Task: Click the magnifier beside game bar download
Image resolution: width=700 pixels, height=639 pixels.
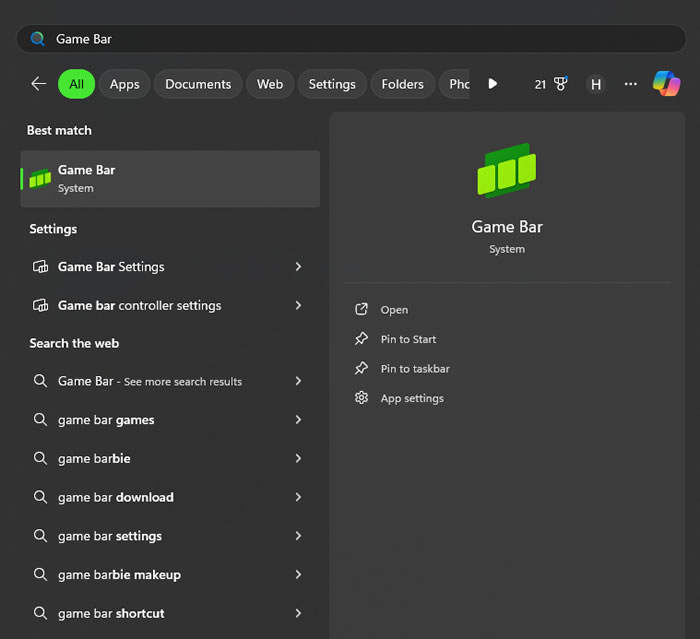Action: 40,497
